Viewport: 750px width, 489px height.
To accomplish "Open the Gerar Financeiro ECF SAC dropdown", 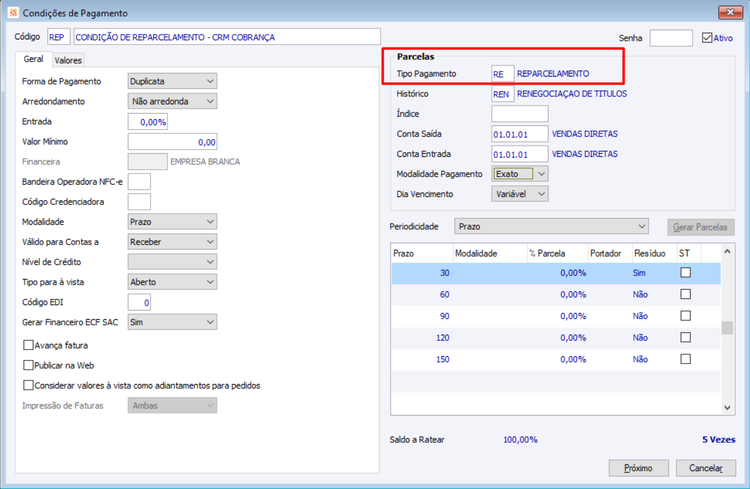I will tap(172, 322).
